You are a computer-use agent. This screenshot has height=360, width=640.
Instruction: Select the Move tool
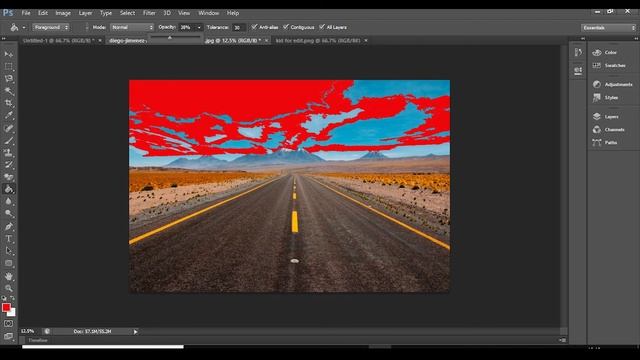(9, 54)
